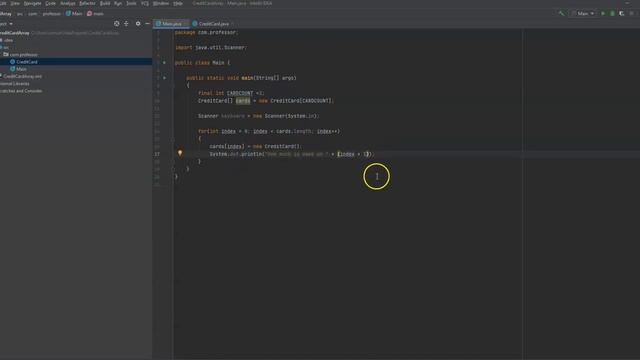Click the src breadcrumb
640x360 pixels.
20,13
